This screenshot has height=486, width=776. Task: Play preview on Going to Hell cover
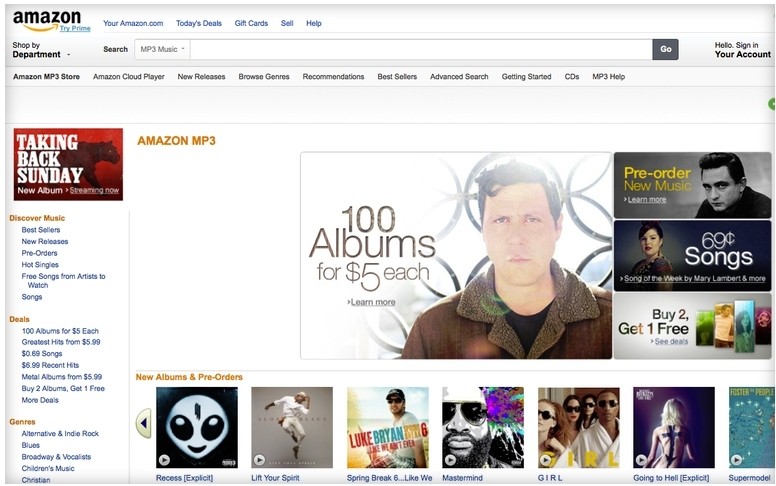point(641,460)
